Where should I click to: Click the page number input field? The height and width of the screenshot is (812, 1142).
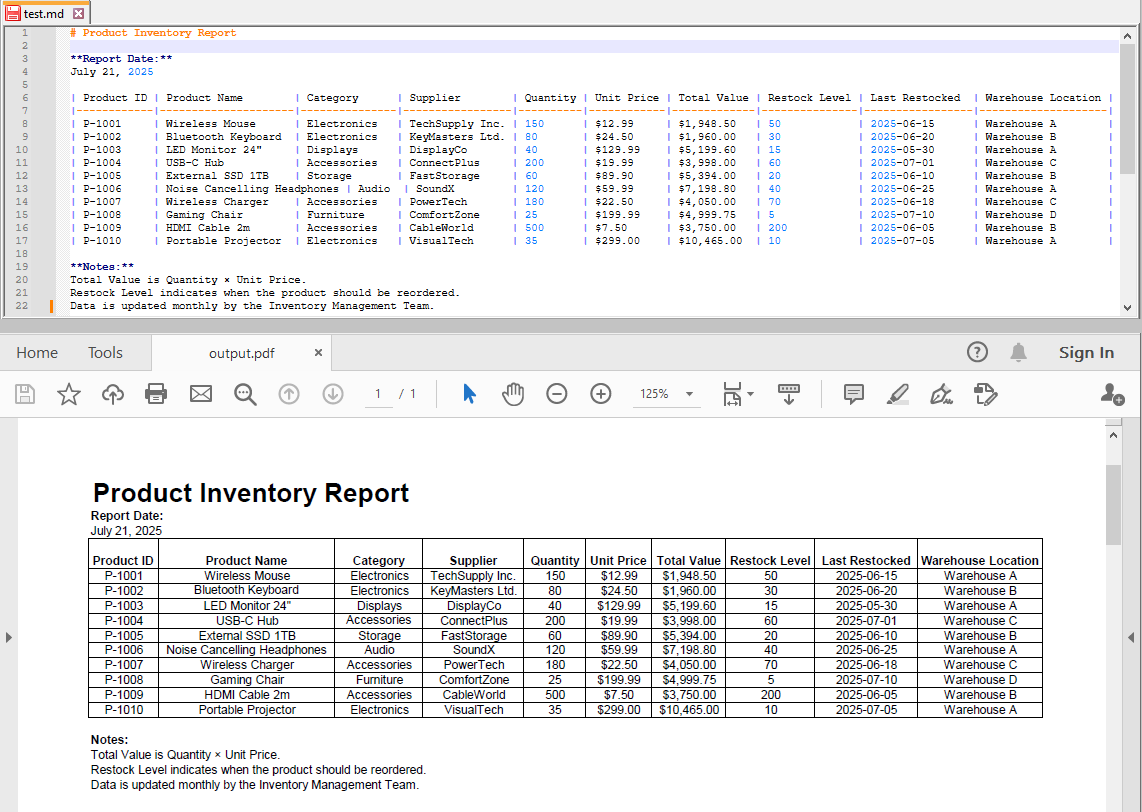click(378, 393)
